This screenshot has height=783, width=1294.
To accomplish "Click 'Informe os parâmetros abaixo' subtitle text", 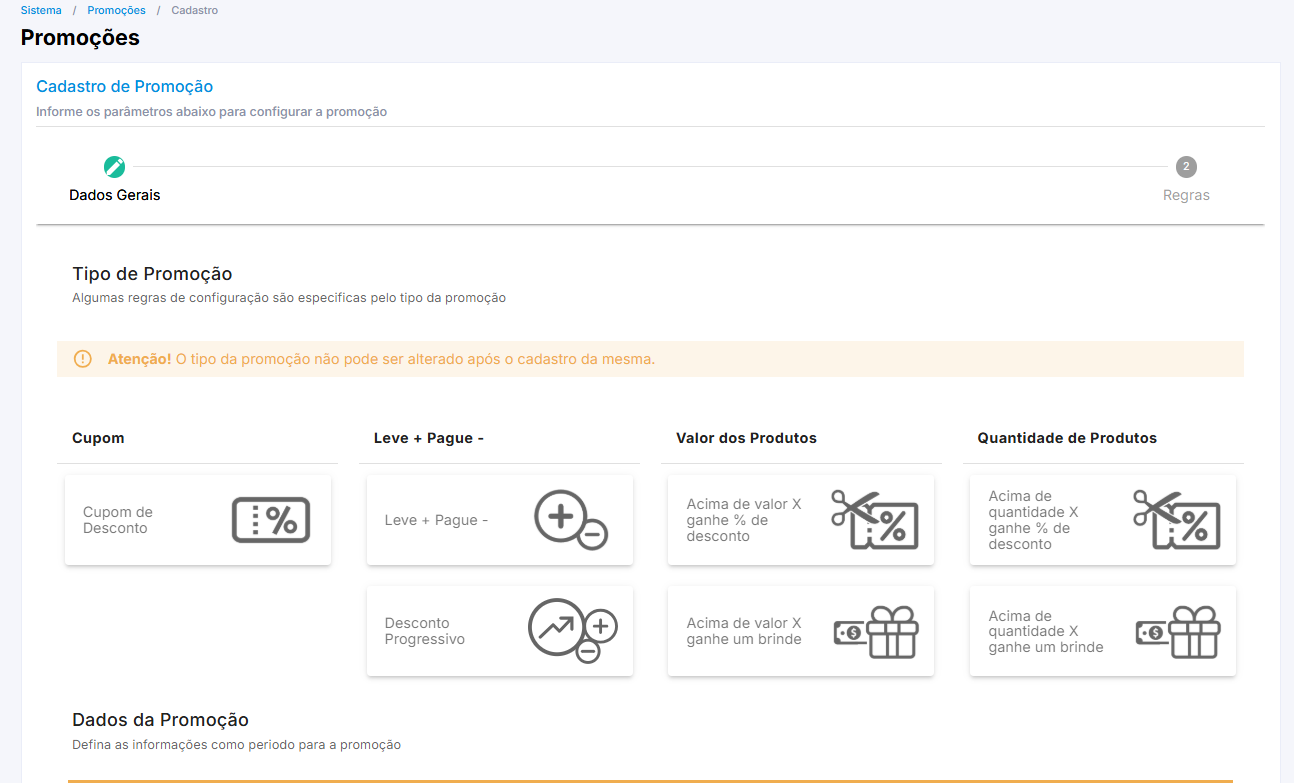I will click(x=211, y=112).
